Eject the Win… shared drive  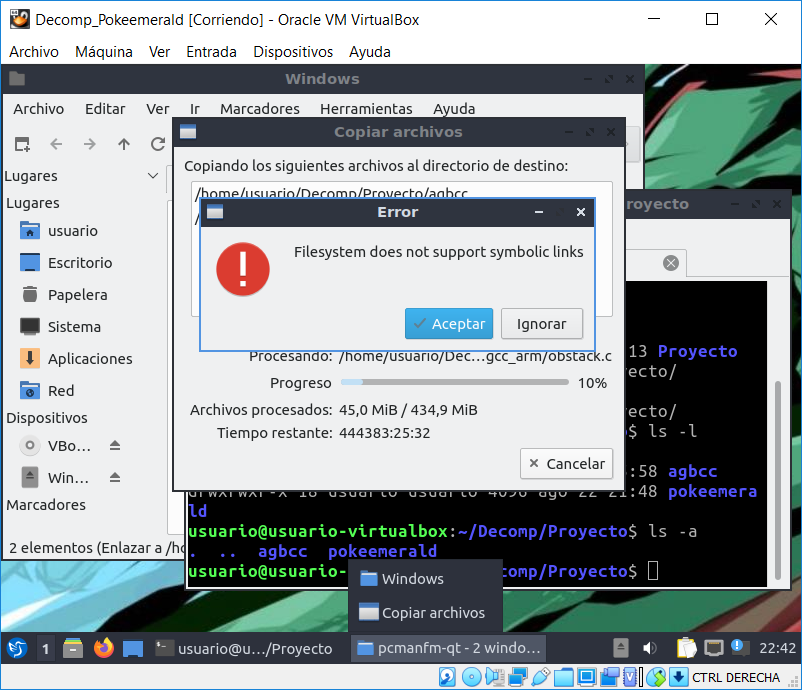tap(115, 478)
